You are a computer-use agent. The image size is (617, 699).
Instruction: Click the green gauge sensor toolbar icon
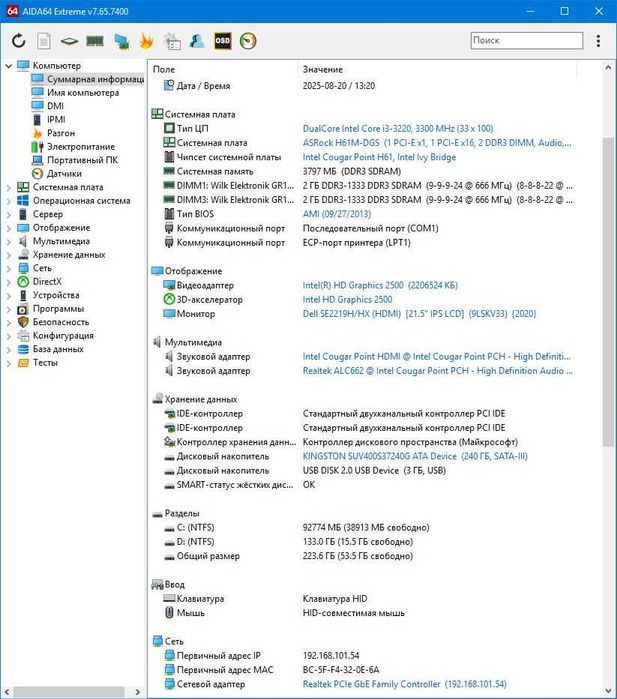(248, 41)
